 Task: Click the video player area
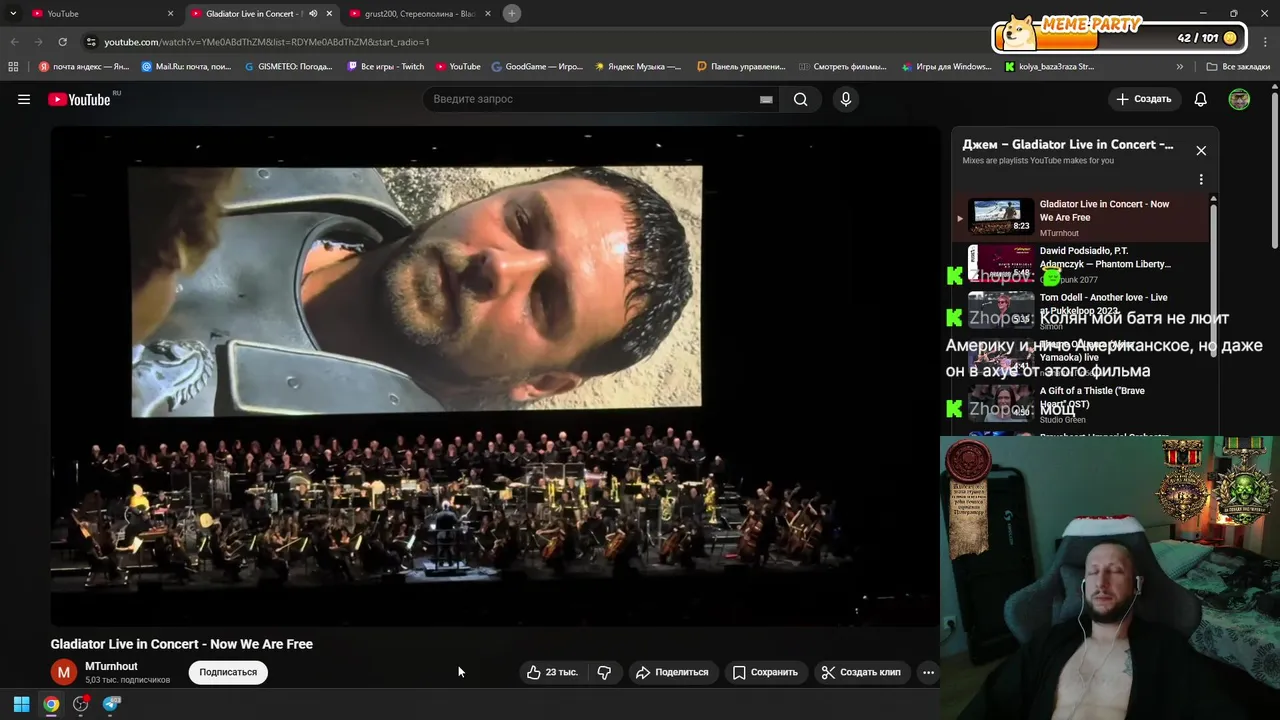point(495,376)
